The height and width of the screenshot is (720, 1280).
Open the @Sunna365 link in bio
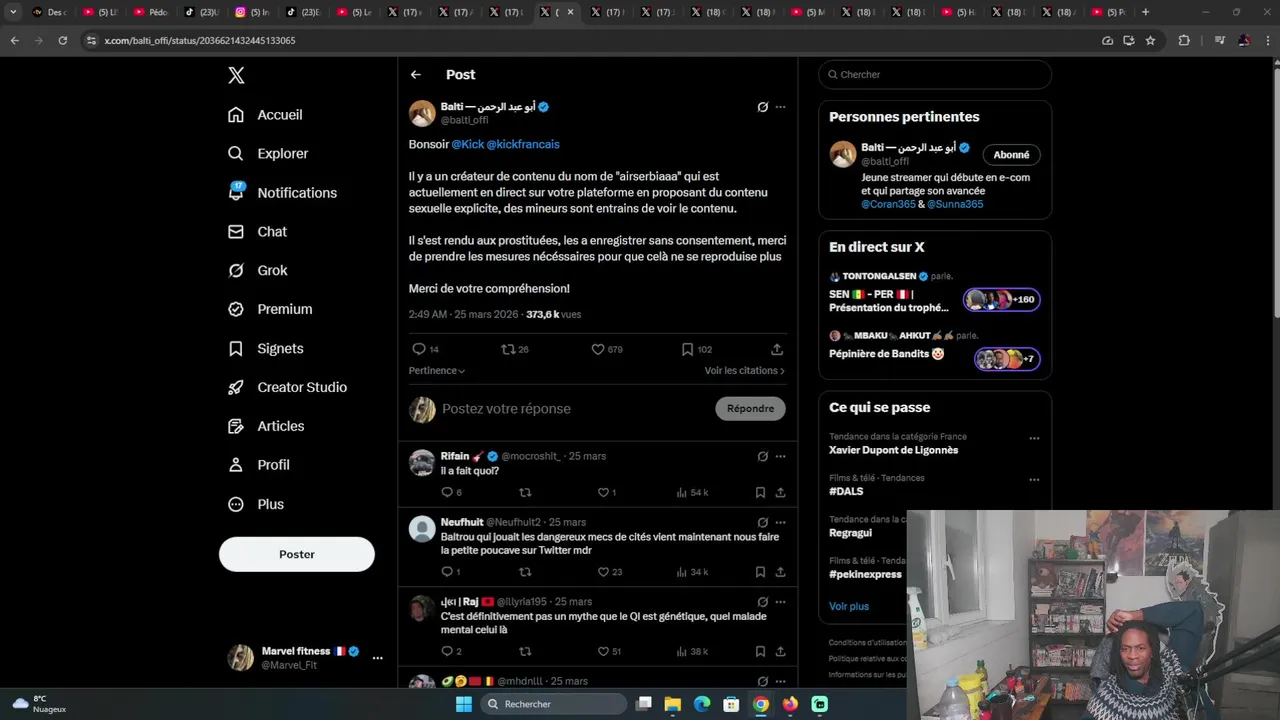[955, 204]
